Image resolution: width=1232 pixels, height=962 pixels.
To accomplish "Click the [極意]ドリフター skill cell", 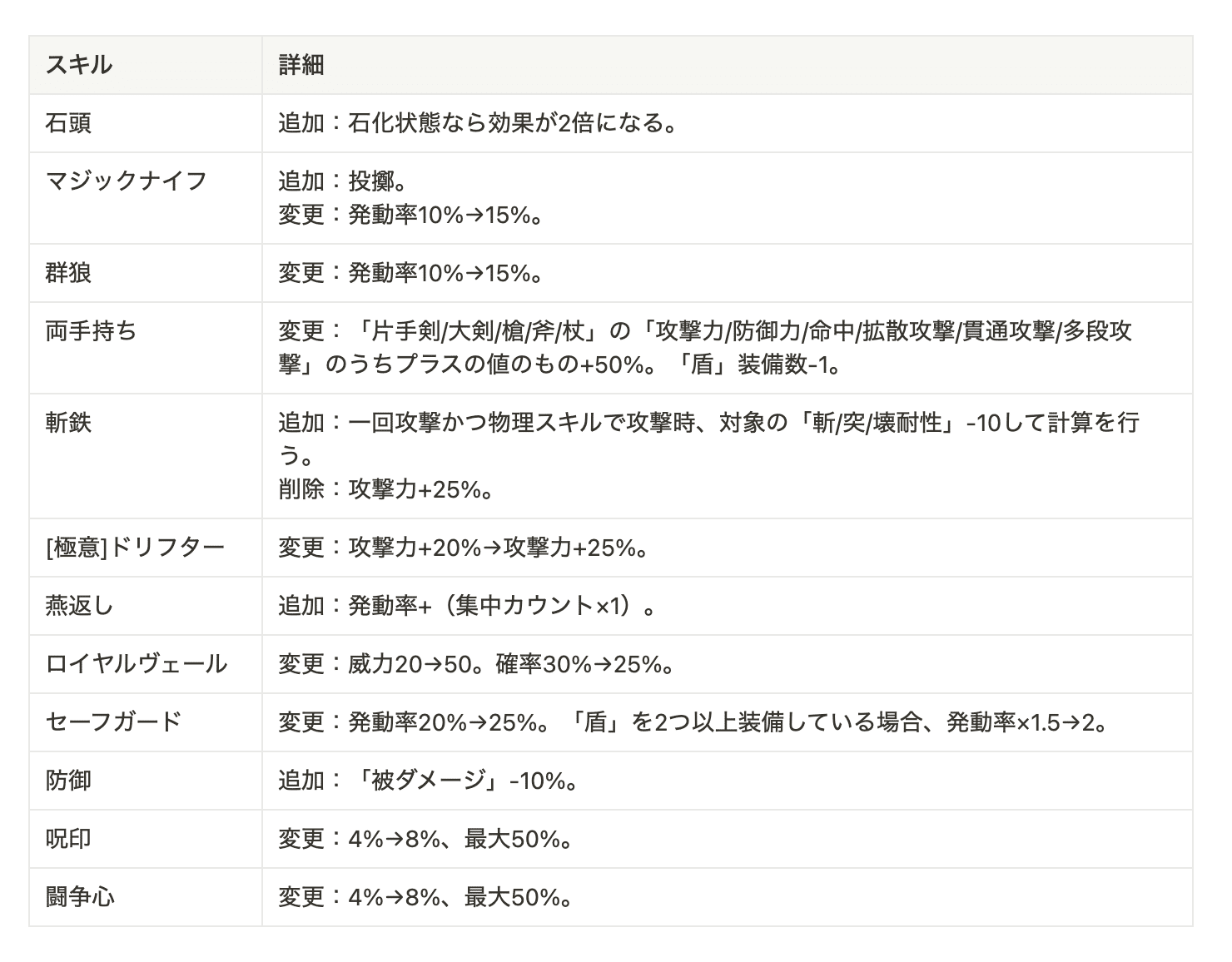I will 146,548.
